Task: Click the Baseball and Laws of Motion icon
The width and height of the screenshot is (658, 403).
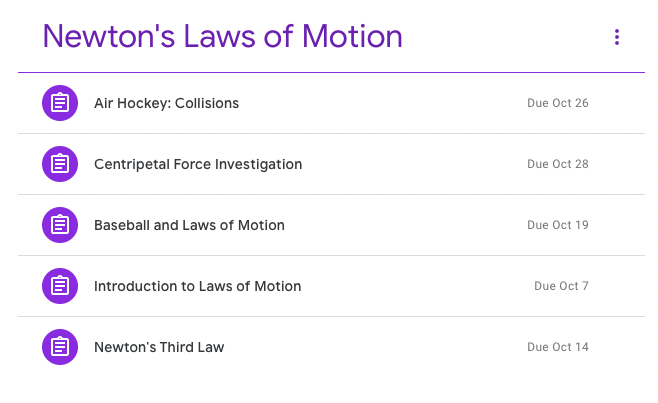Action: click(60, 225)
